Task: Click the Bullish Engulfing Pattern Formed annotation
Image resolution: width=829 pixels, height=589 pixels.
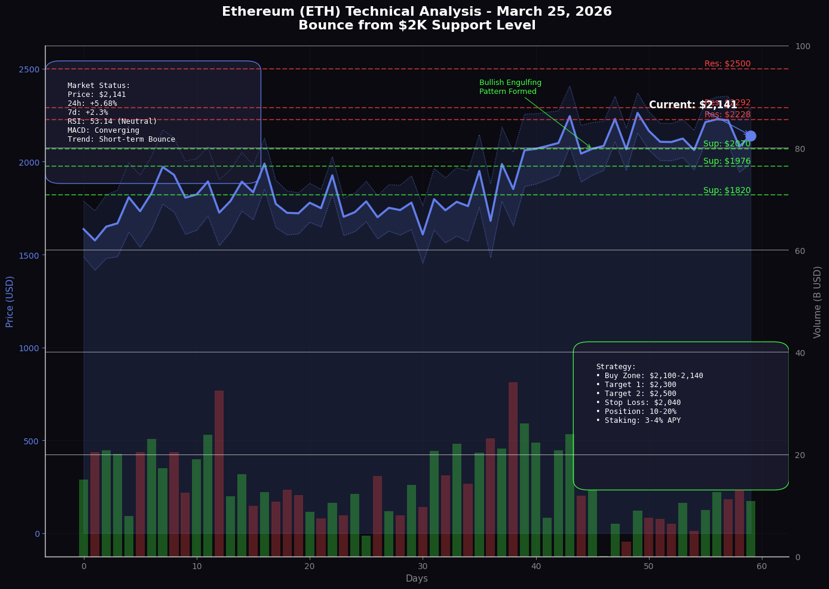Action: 510,87
